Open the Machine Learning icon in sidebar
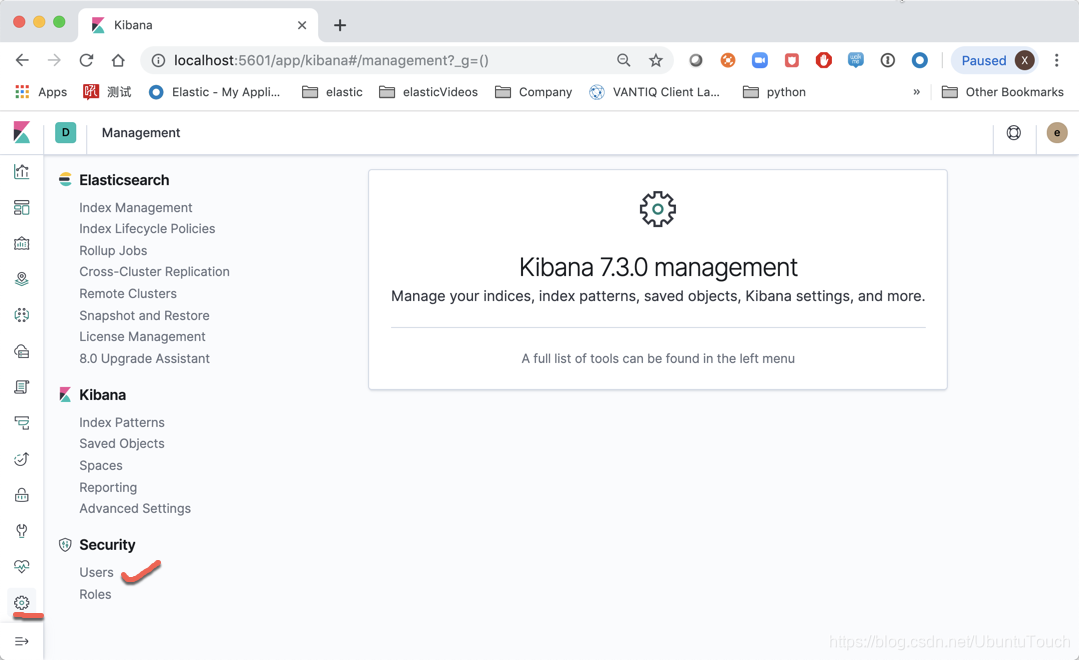This screenshot has width=1079, height=660. [x=21, y=315]
